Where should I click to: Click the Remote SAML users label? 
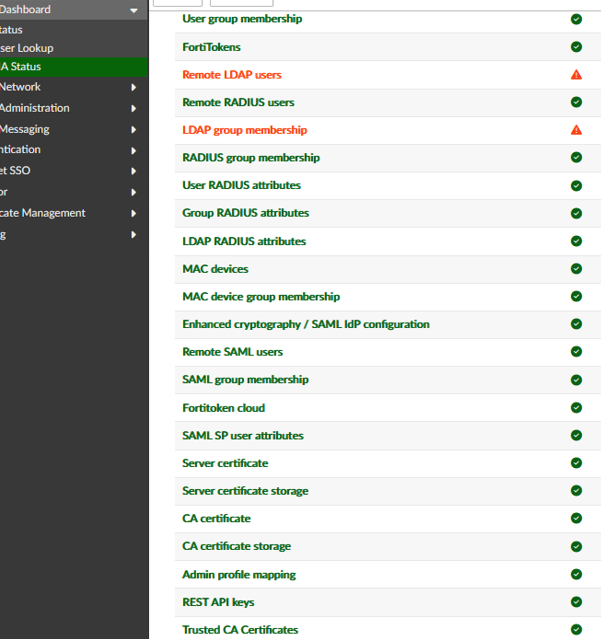233,352
